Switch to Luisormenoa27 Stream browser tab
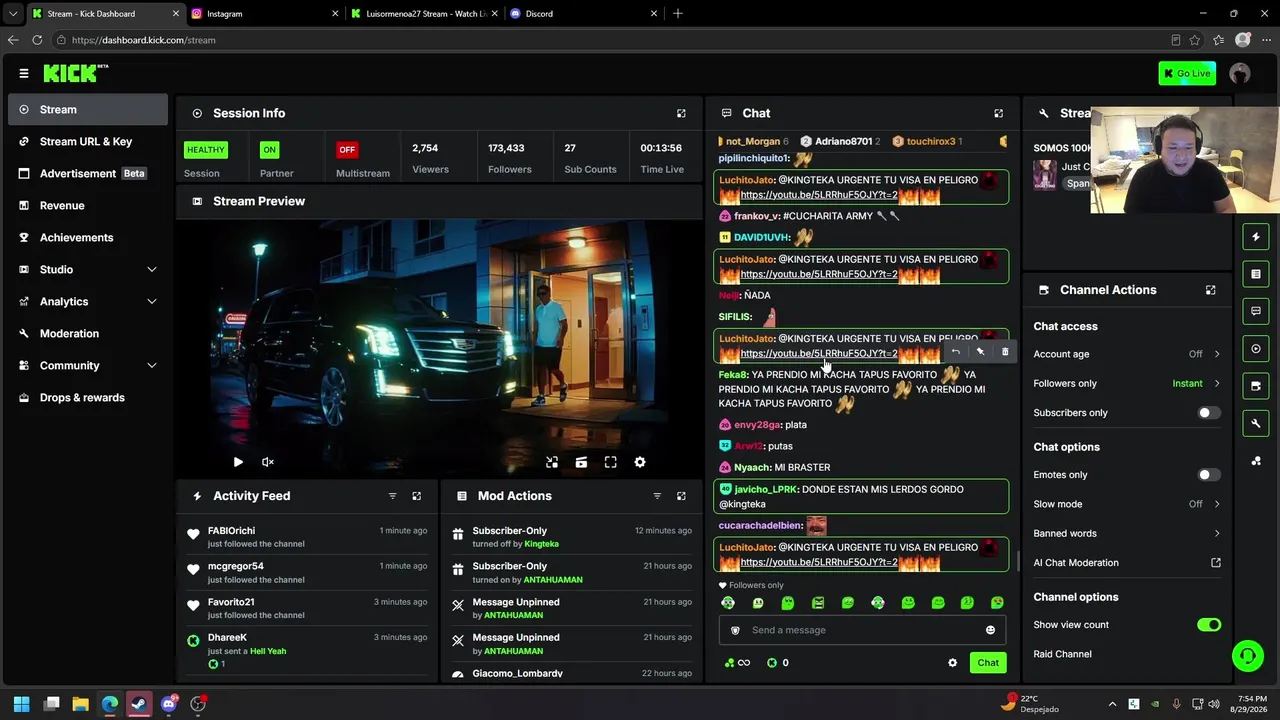 424,14
